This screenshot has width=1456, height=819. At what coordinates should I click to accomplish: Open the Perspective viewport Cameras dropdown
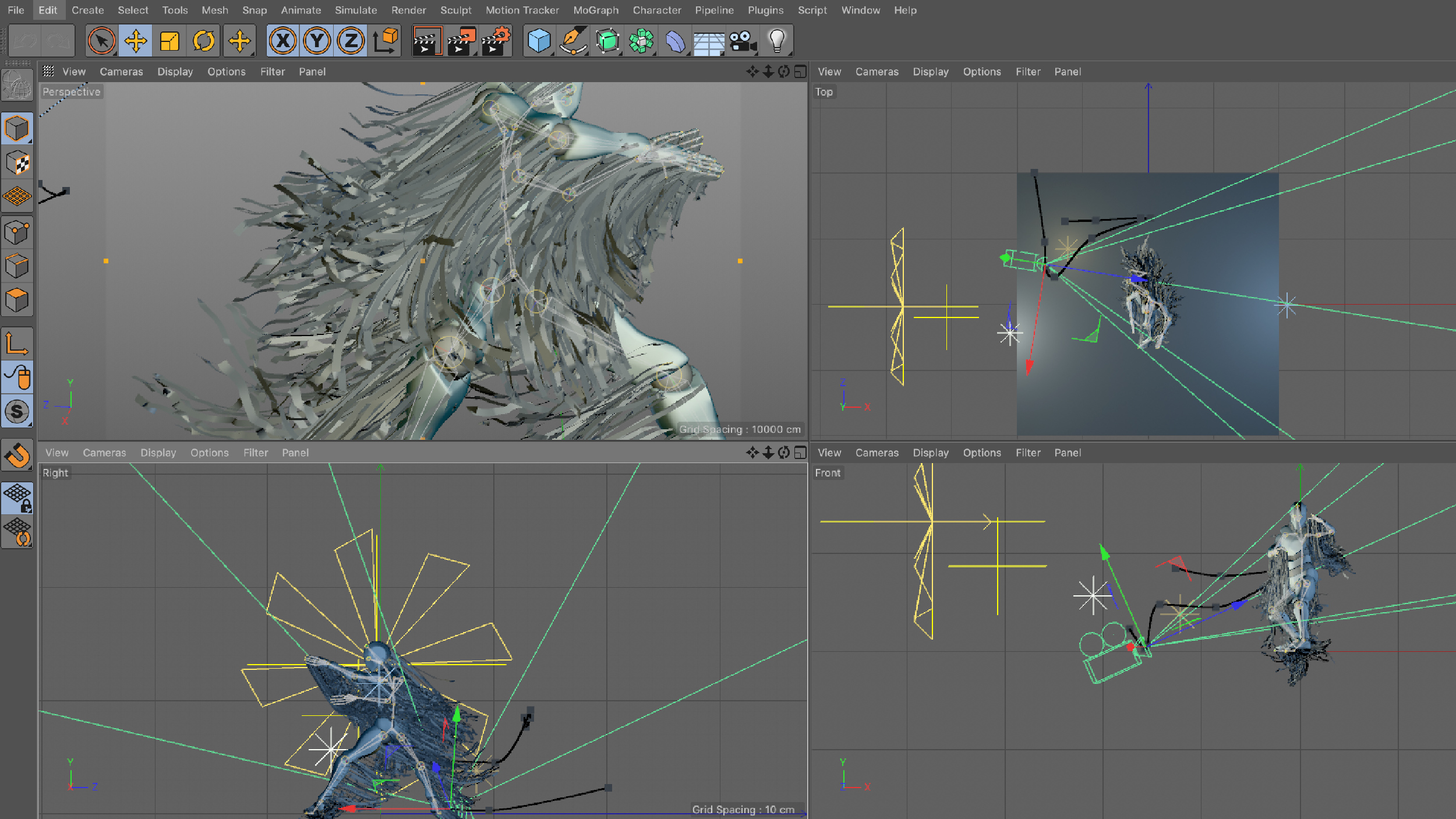[121, 72]
